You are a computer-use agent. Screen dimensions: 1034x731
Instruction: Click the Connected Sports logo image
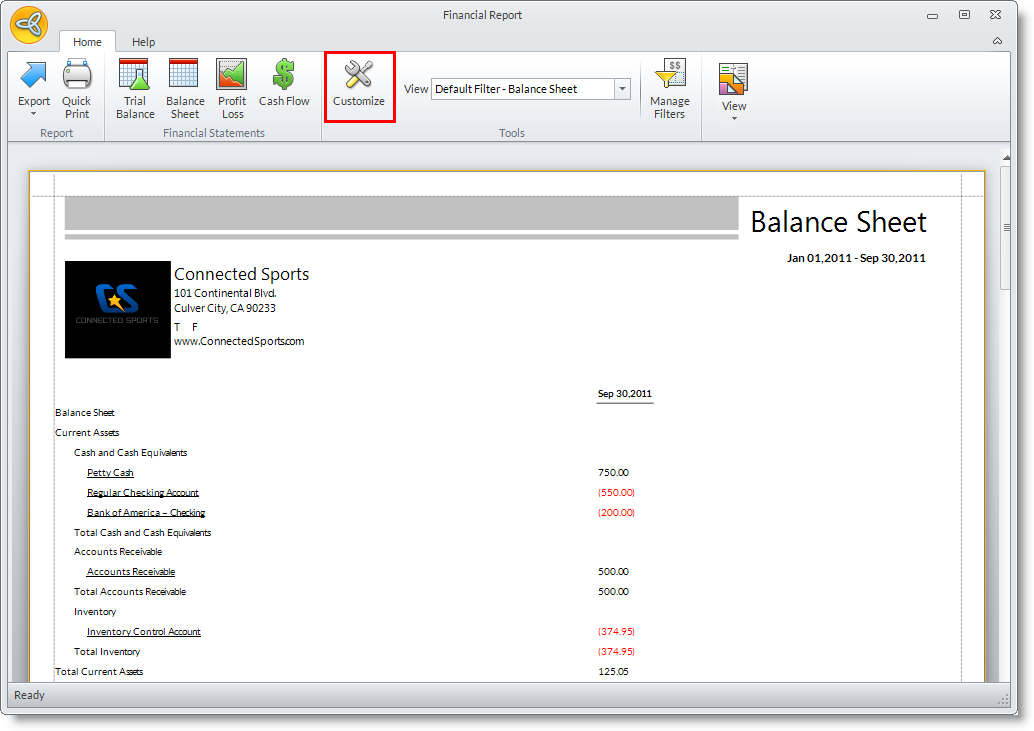[117, 309]
